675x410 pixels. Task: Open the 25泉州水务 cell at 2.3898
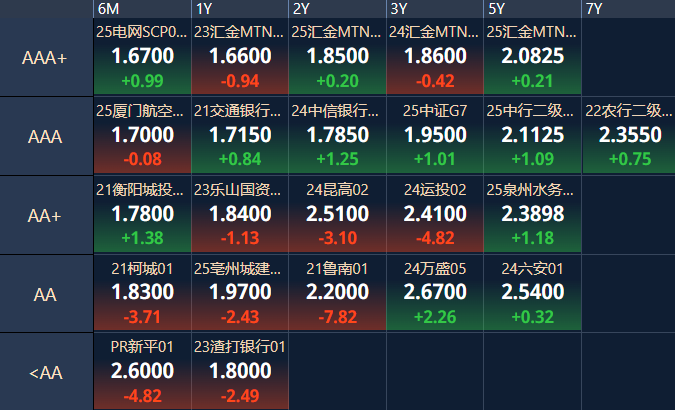click(x=531, y=214)
